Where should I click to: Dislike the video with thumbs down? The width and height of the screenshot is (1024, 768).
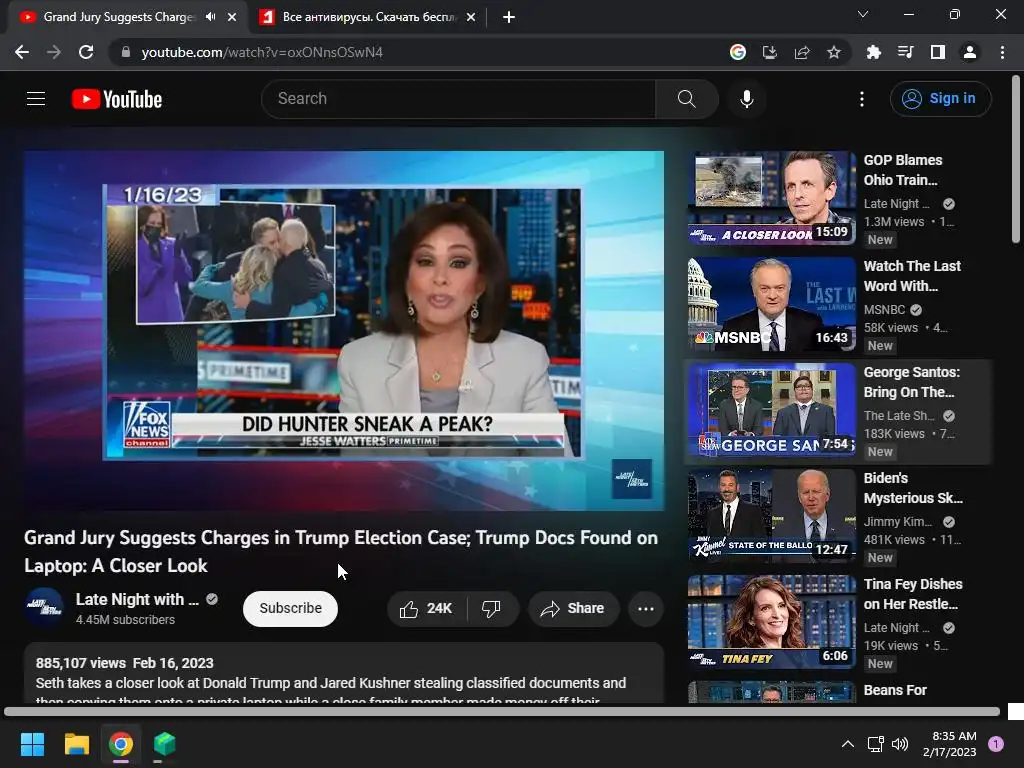[492, 609]
